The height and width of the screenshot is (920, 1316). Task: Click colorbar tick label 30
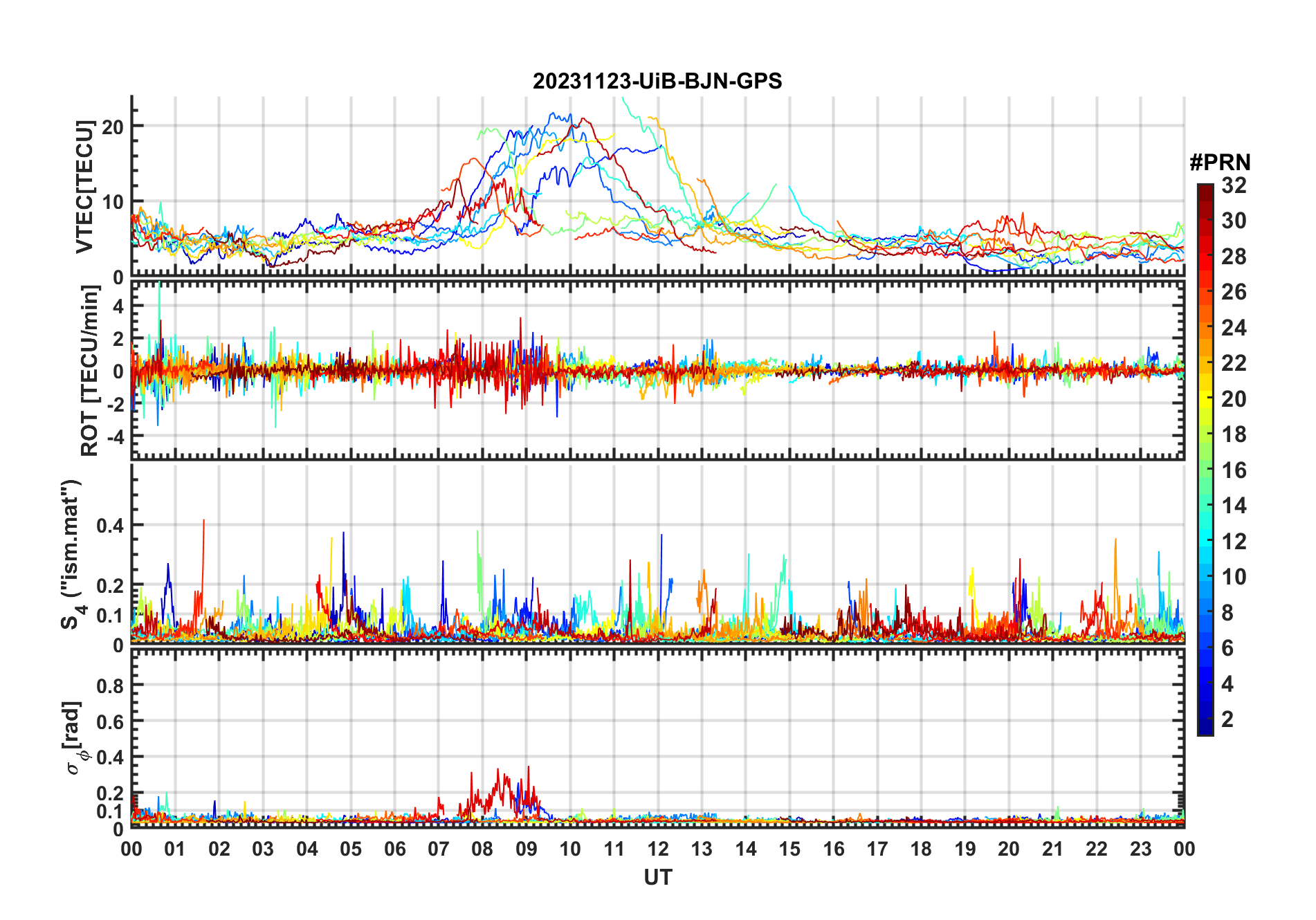(1234, 221)
